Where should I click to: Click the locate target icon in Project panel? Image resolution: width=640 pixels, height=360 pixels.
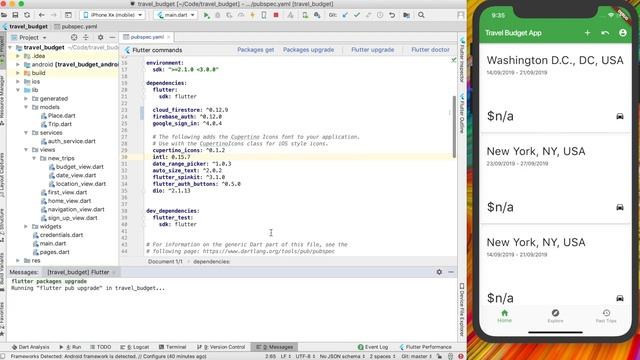coord(74,37)
